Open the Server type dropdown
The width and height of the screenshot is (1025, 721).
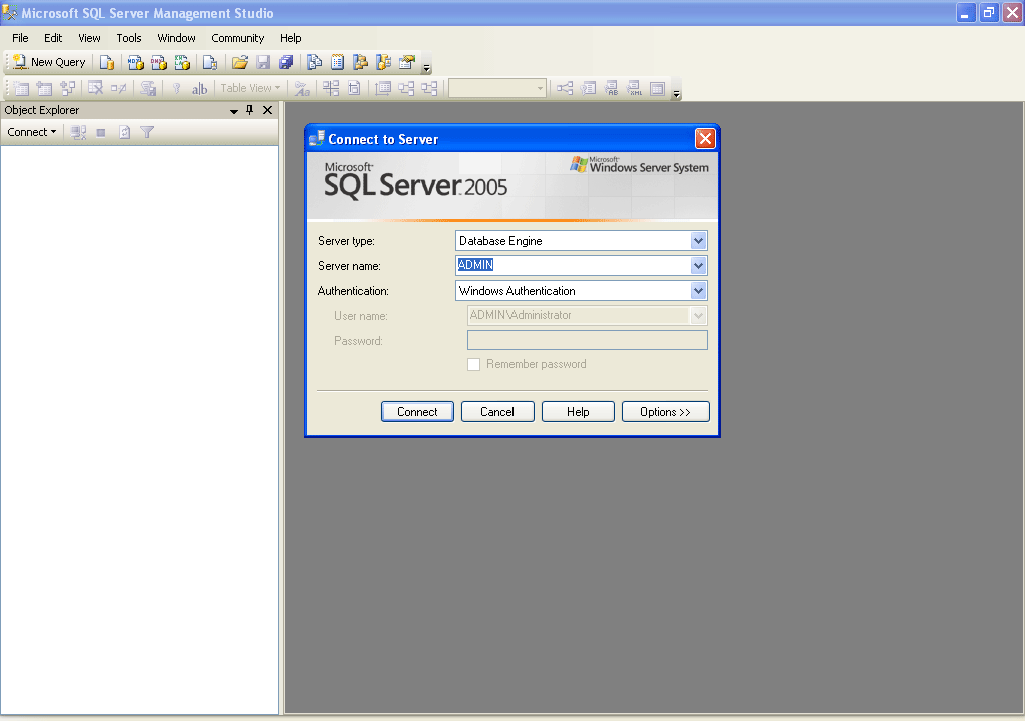pyautogui.click(x=698, y=241)
